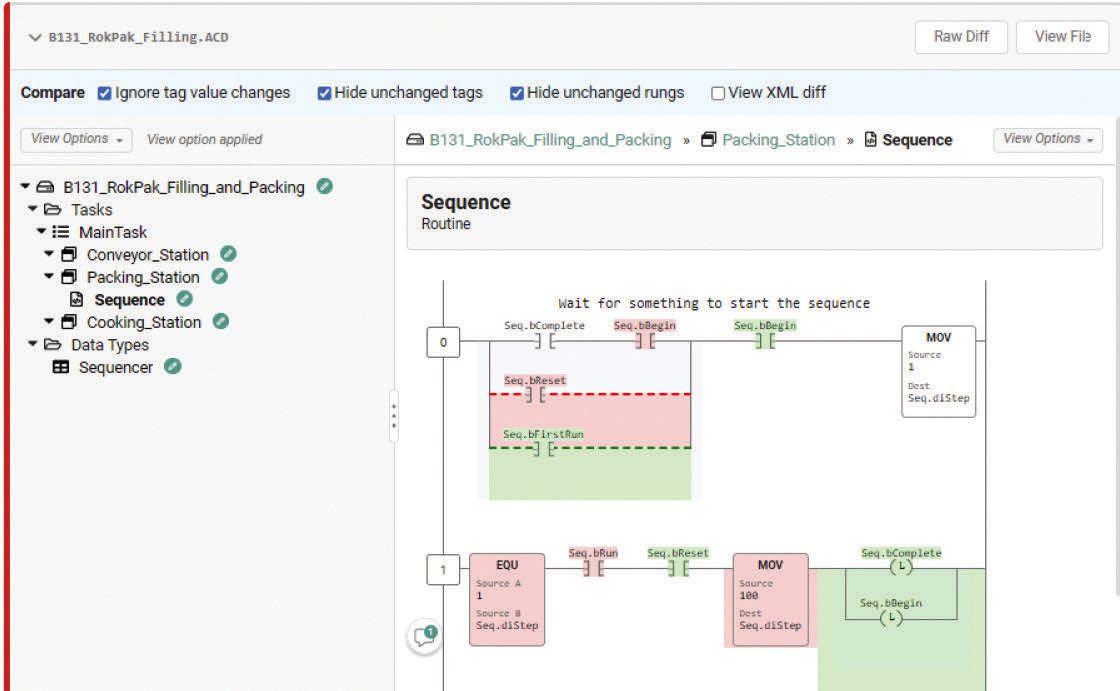Click the modified badge next to Cooking_Station
The width and height of the screenshot is (1120, 691).
coord(221,321)
